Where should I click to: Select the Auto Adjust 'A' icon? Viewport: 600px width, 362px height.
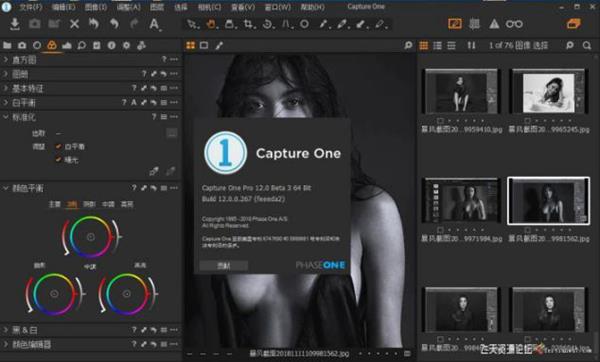[154, 24]
